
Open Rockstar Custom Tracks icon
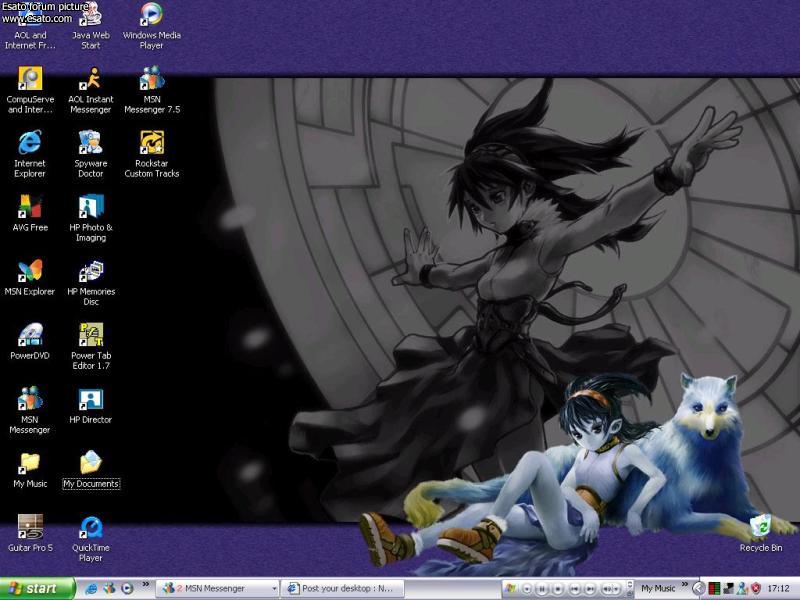(x=152, y=154)
